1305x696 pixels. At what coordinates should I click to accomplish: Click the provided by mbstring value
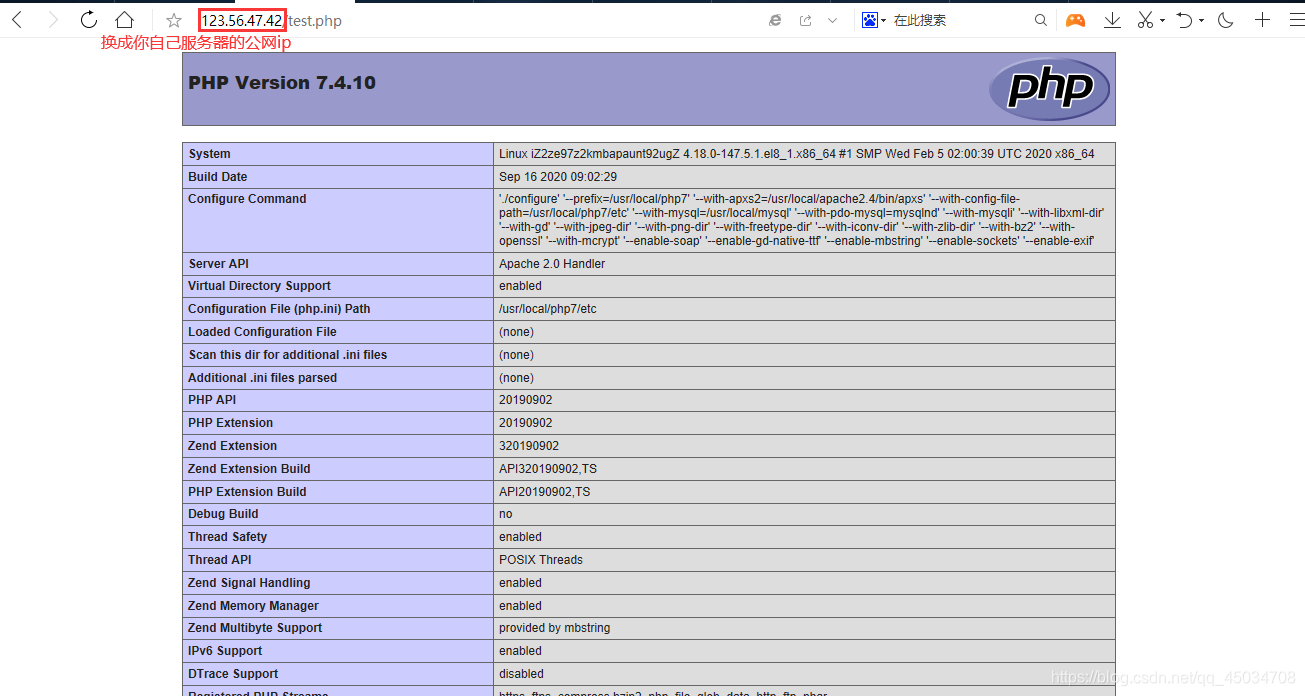[x=554, y=628]
